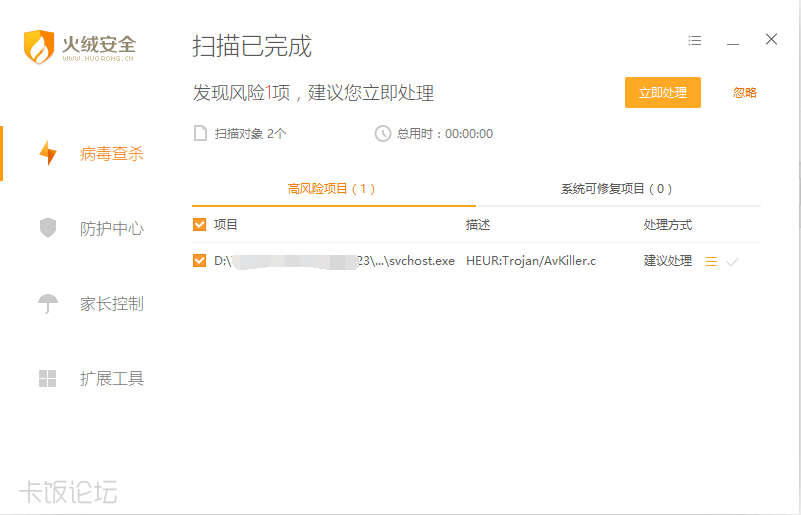Click the svchost.exe row details icon
The image size is (801, 515).
(711, 261)
